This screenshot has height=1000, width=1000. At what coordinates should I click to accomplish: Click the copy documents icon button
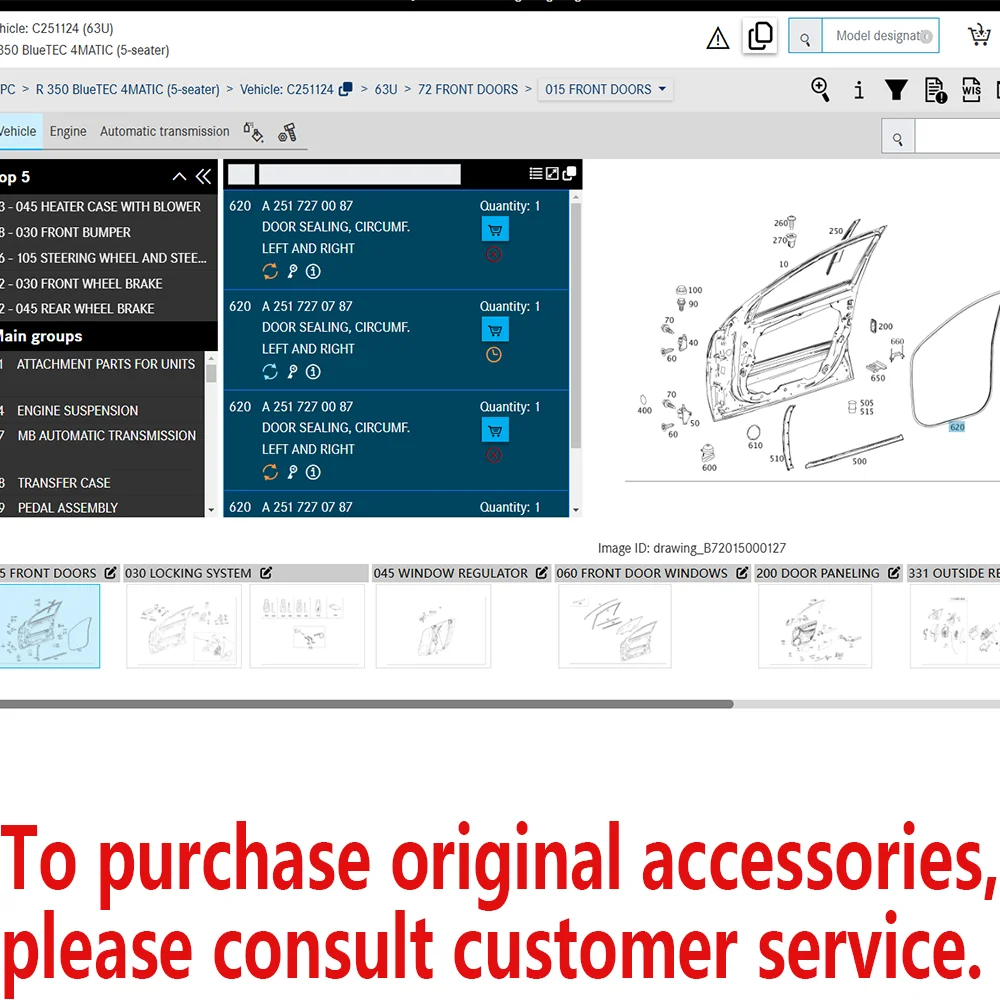[760, 36]
